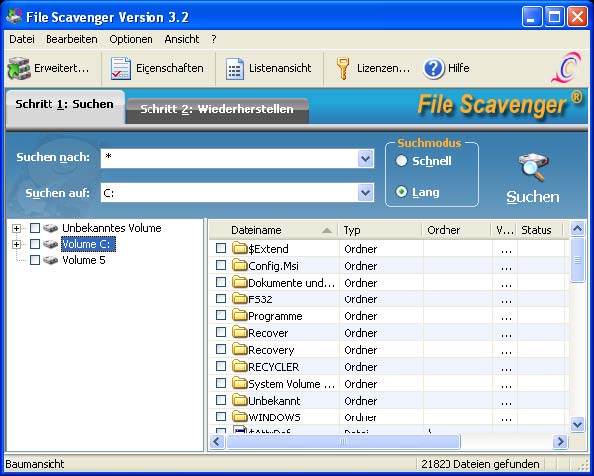
Task: Select the Volume 5 tree item
Action: (x=84, y=260)
